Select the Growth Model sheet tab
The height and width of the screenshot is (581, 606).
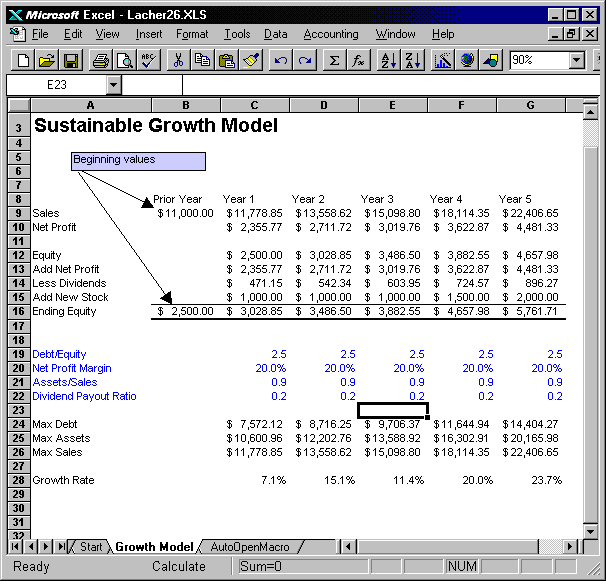click(x=154, y=547)
